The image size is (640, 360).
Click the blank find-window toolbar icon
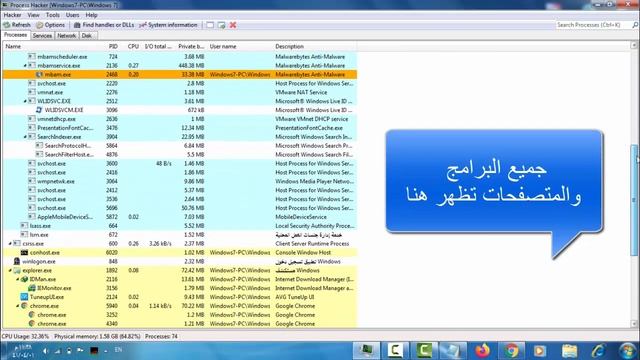(x=210, y=25)
